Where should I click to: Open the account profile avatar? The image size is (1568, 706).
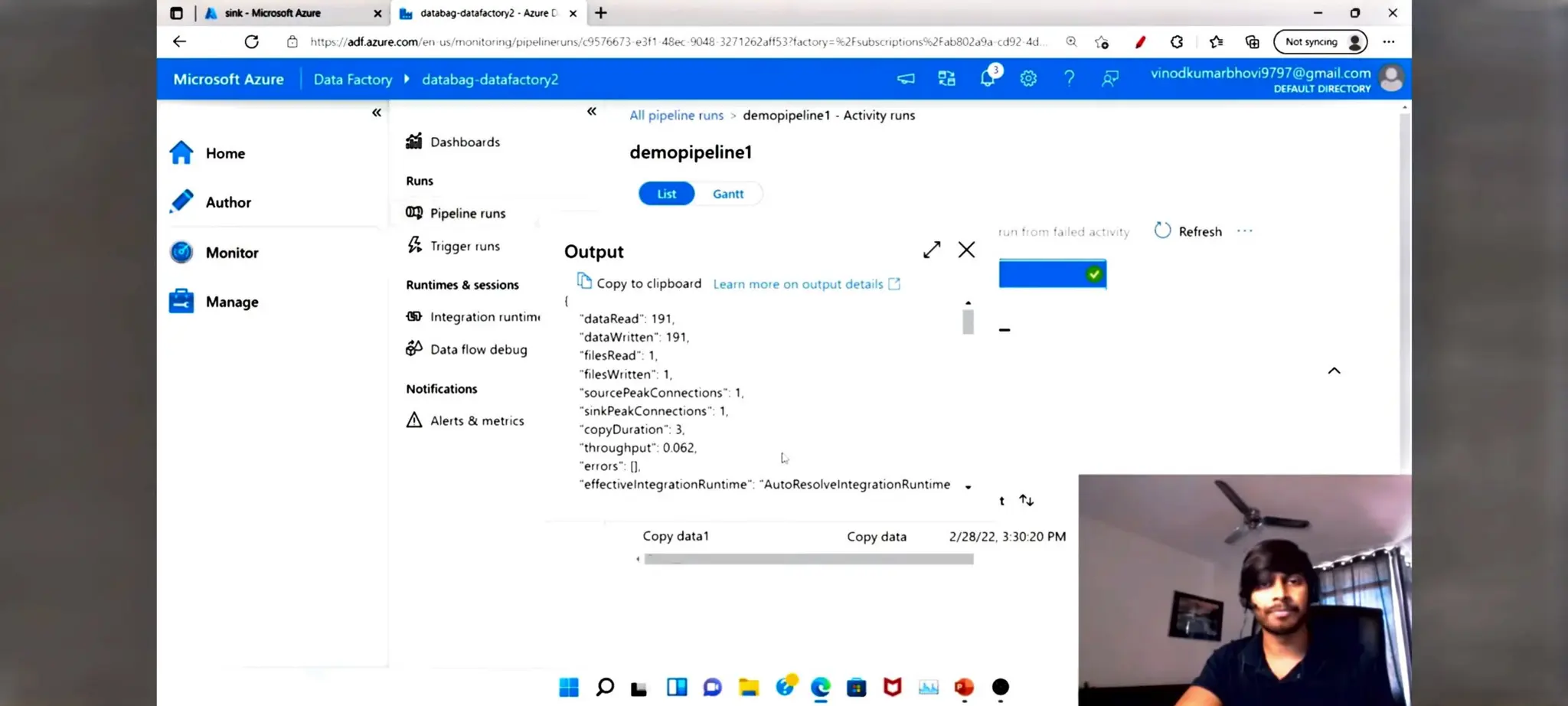[x=1391, y=78]
